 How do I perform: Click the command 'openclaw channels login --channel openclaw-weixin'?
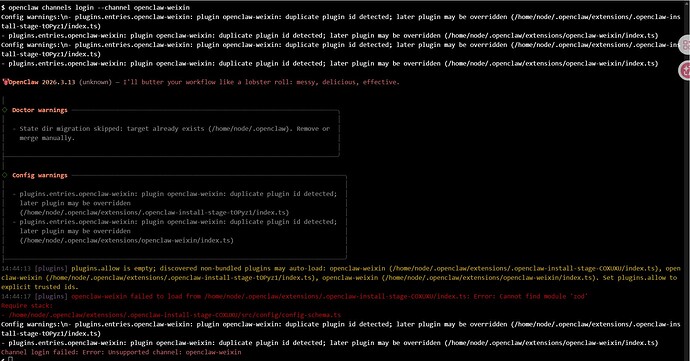(99, 7)
